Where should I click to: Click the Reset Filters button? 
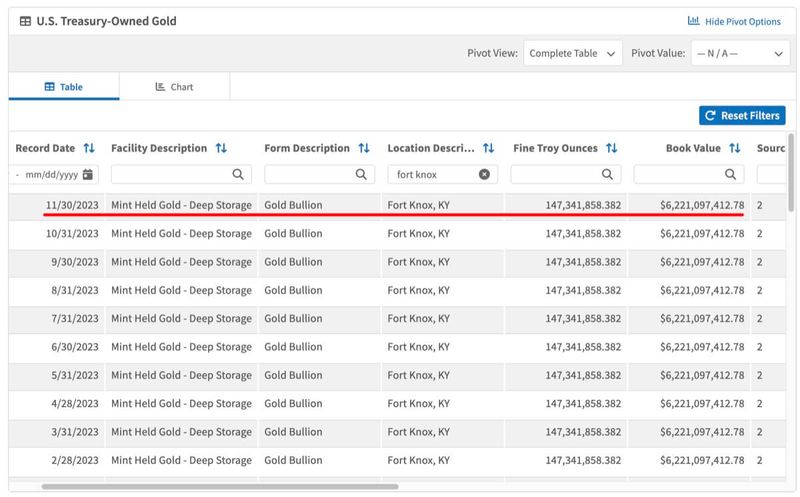click(x=742, y=116)
